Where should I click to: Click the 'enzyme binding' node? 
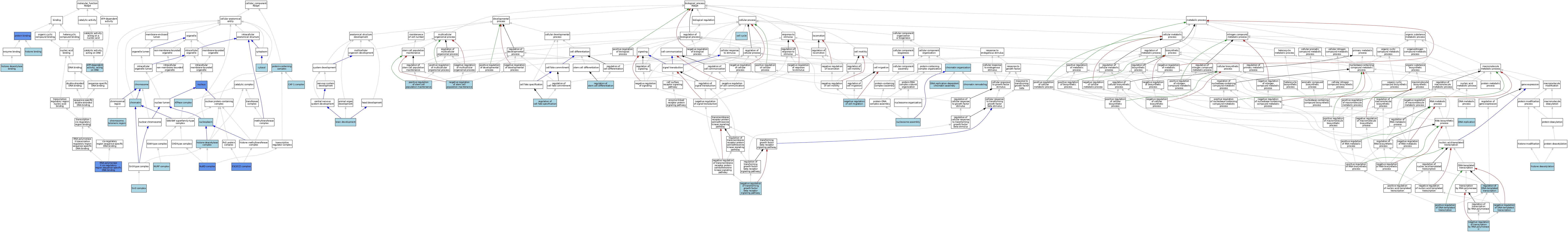click(x=12, y=52)
